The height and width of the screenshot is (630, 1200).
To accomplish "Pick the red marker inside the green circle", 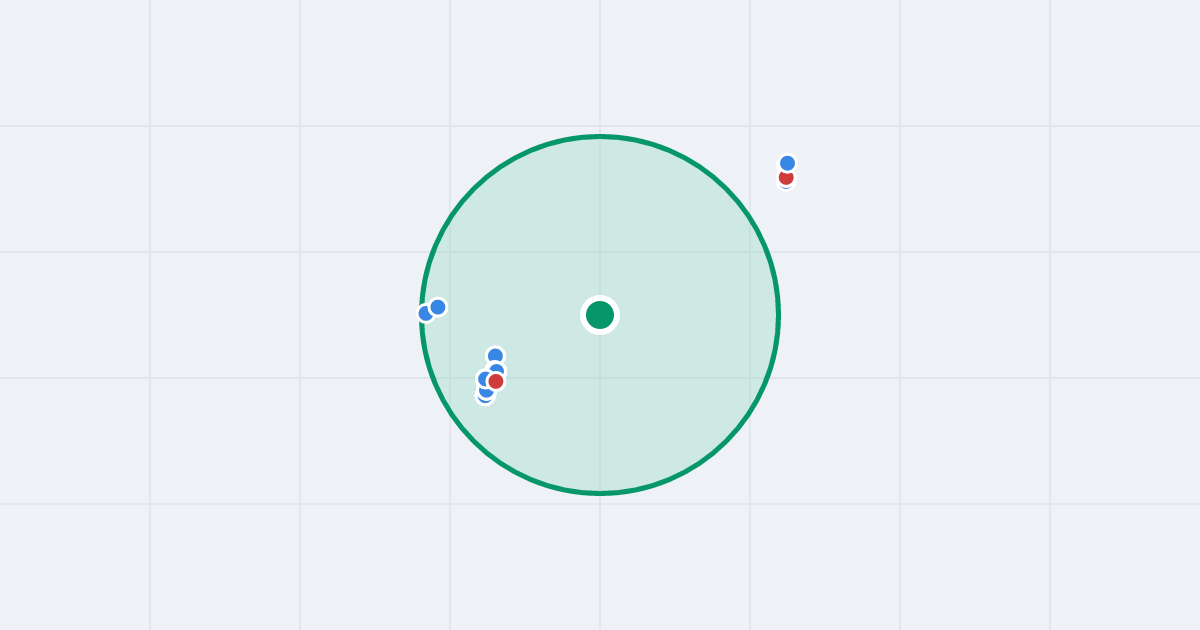I will click(x=496, y=381).
